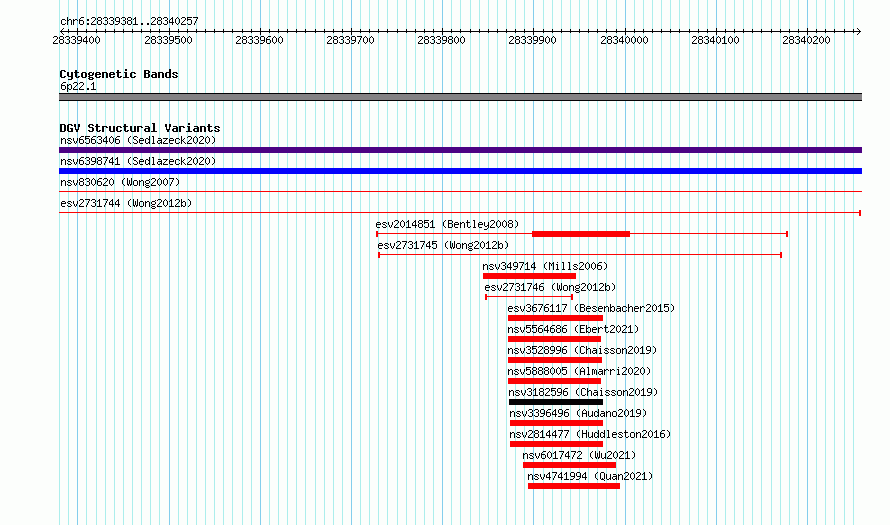Click ruler position 28340100
Image resolution: width=890 pixels, height=525 pixels.
[716, 40]
